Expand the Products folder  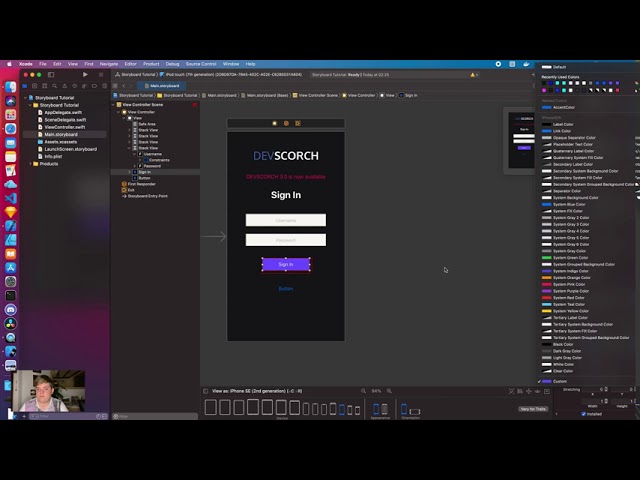[x=30, y=164]
